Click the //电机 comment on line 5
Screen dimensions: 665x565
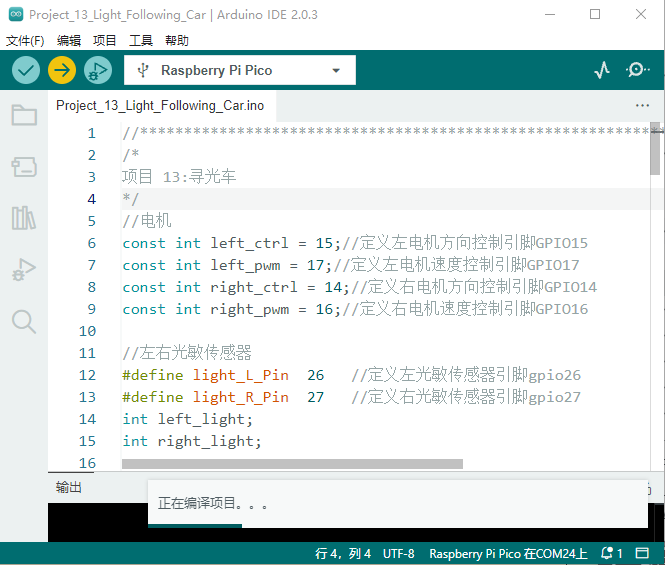tap(147, 221)
